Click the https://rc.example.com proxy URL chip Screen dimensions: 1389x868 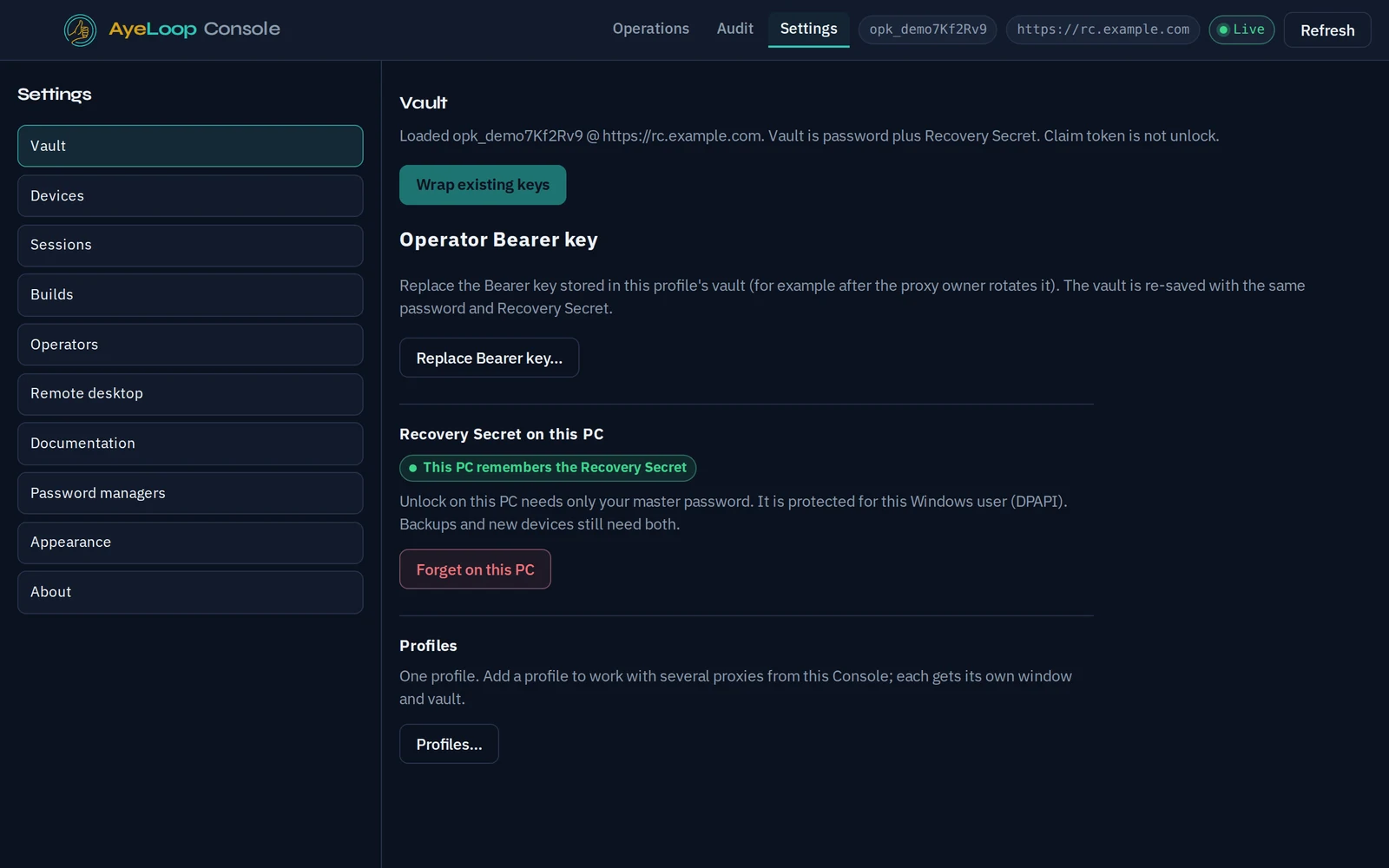click(x=1103, y=30)
